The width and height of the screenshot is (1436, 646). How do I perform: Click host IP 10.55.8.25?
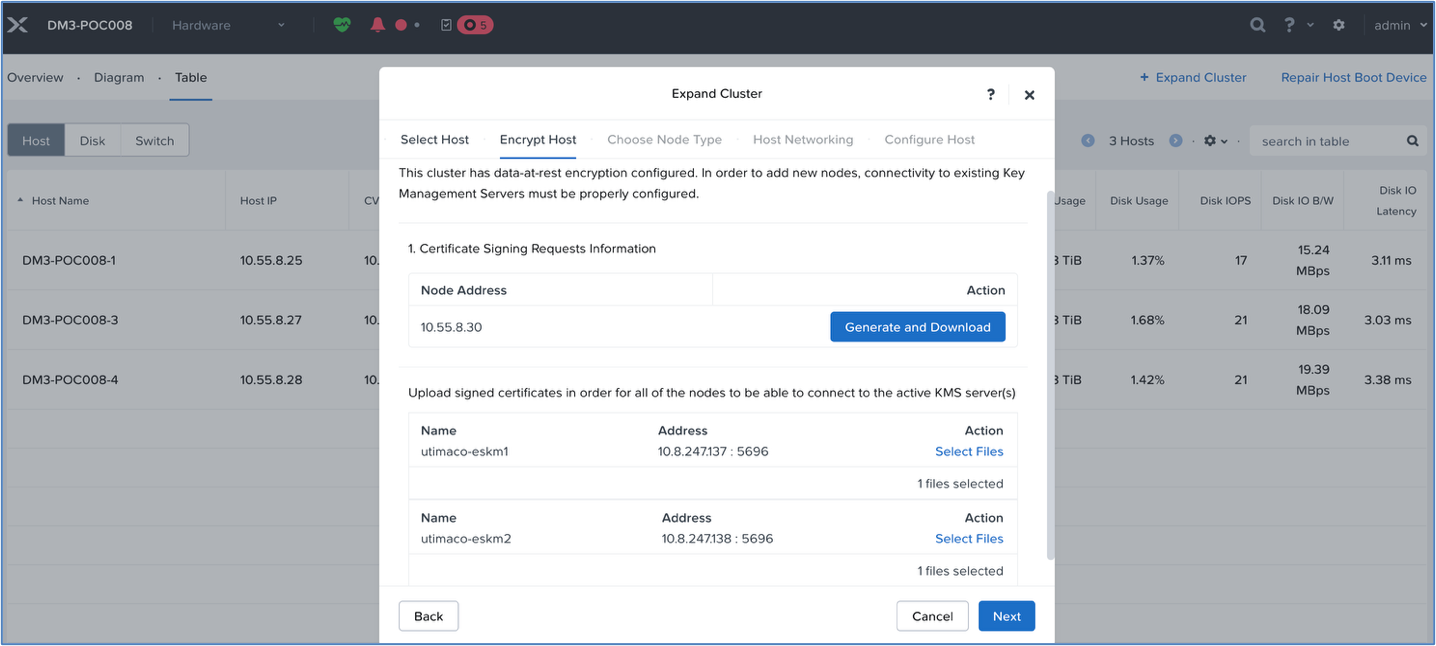(x=271, y=260)
